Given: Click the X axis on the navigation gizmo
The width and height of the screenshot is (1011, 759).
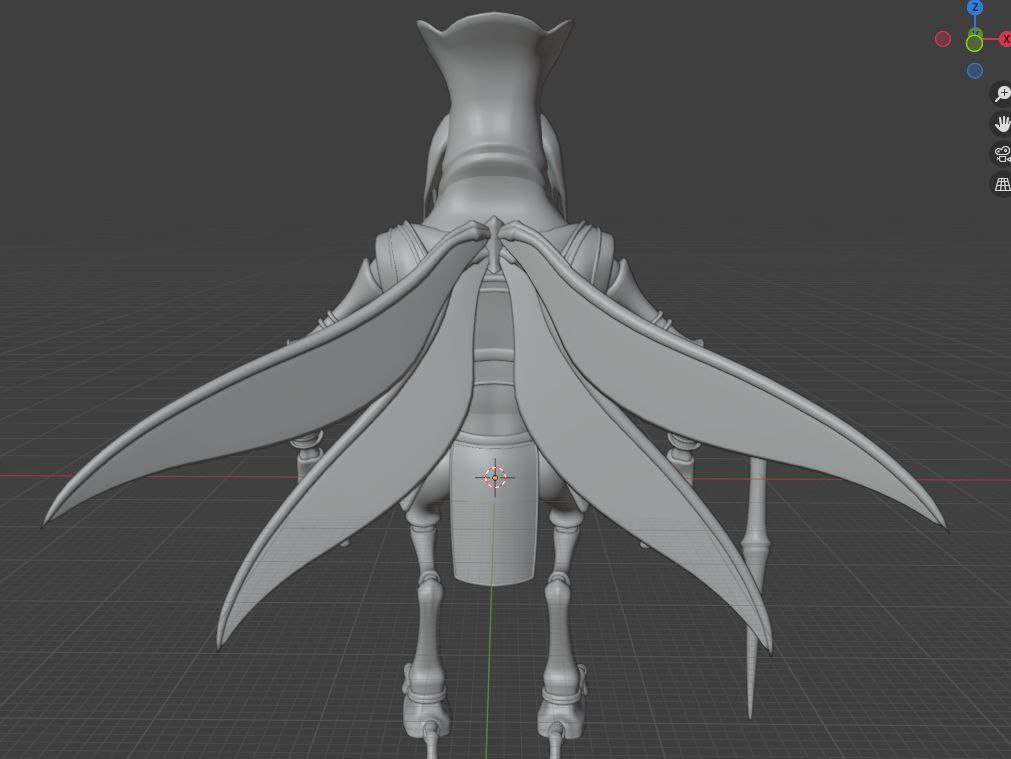Looking at the screenshot, I should coord(1005,38).
